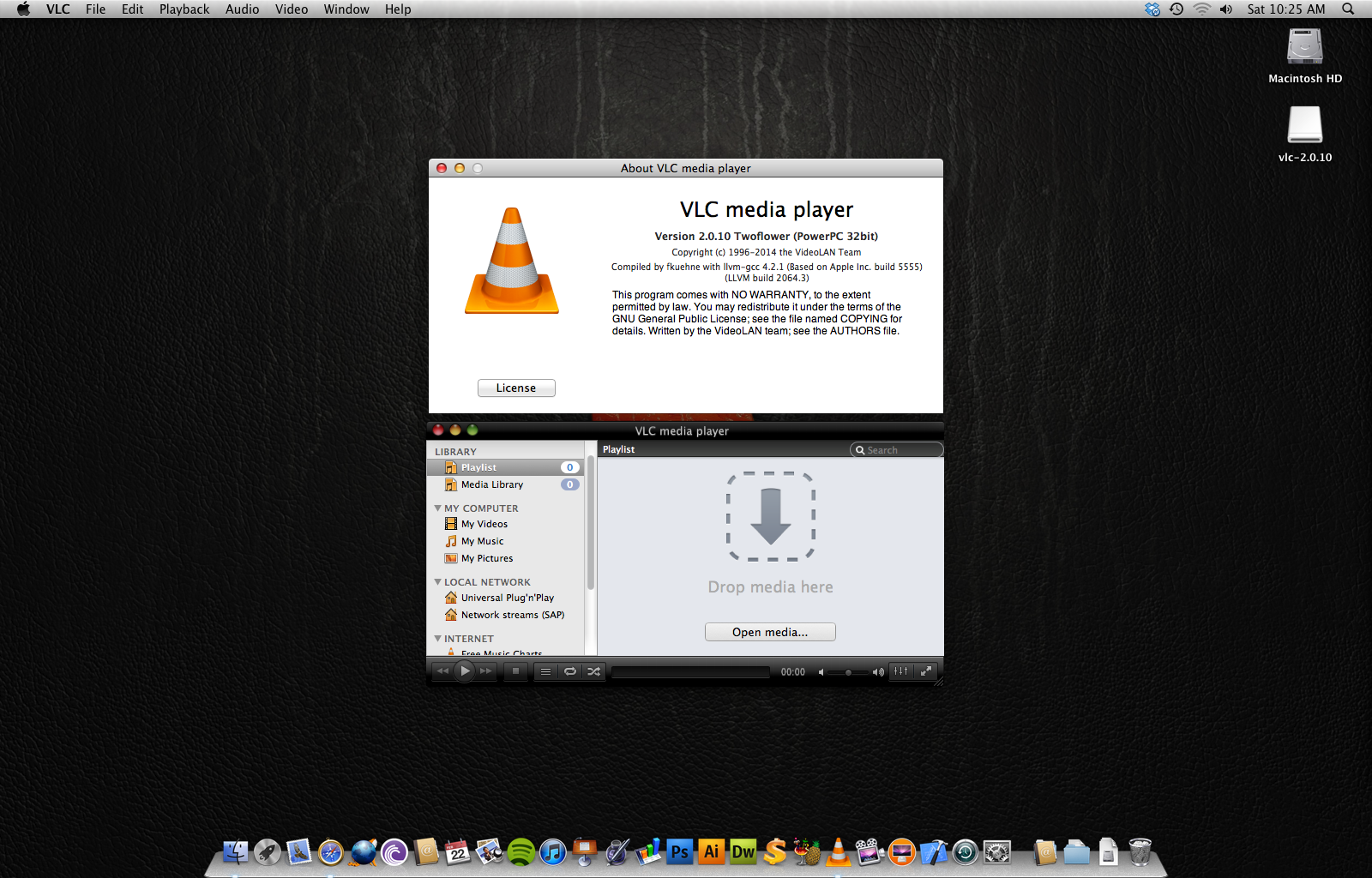Open the Video menu
Image resolution: width=1372 pixels, height=878 pixels.
[x=292, y=9]
